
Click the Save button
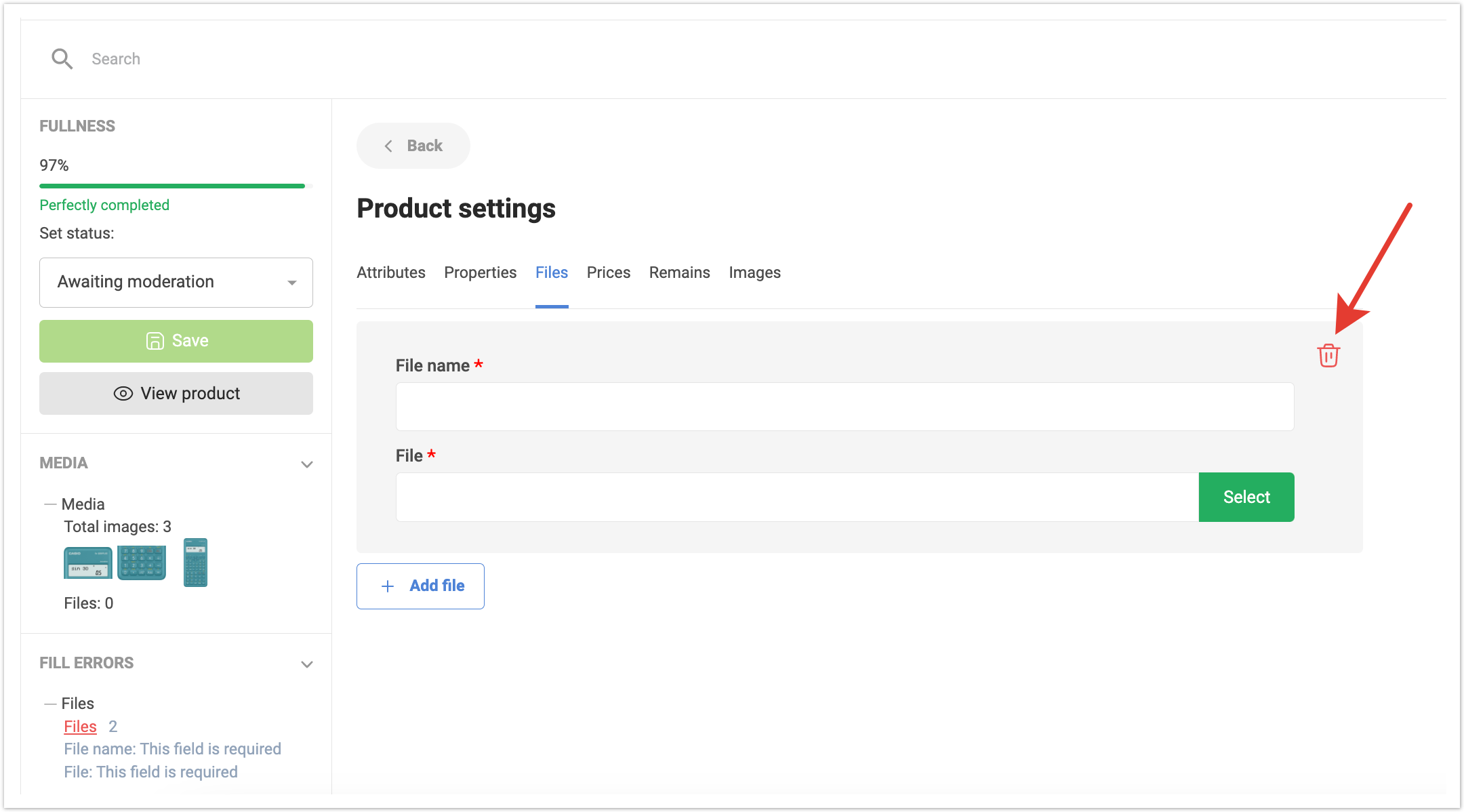click(176, 341)
